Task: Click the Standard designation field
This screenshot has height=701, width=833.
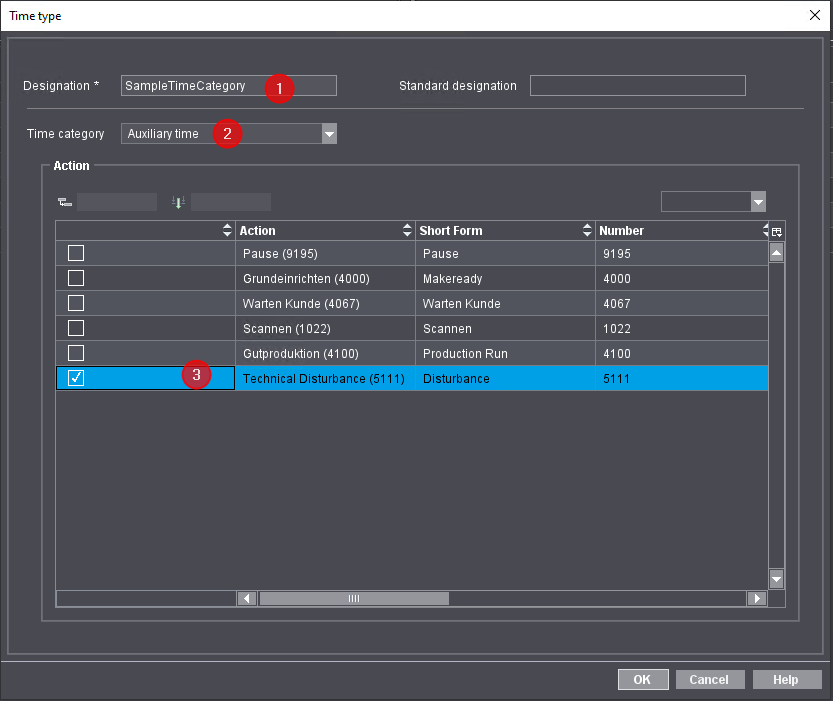Action: tap(637, 85)
